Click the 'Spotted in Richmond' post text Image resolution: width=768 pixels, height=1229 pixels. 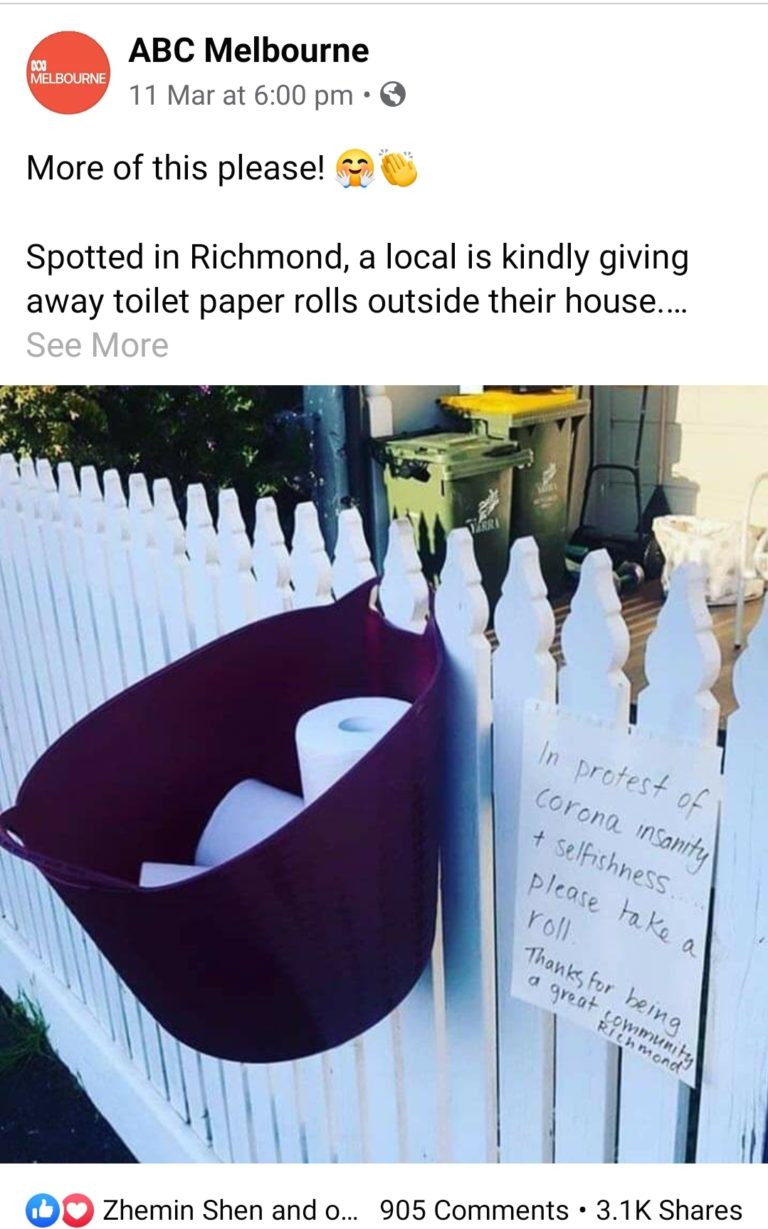tap(357, 278)
